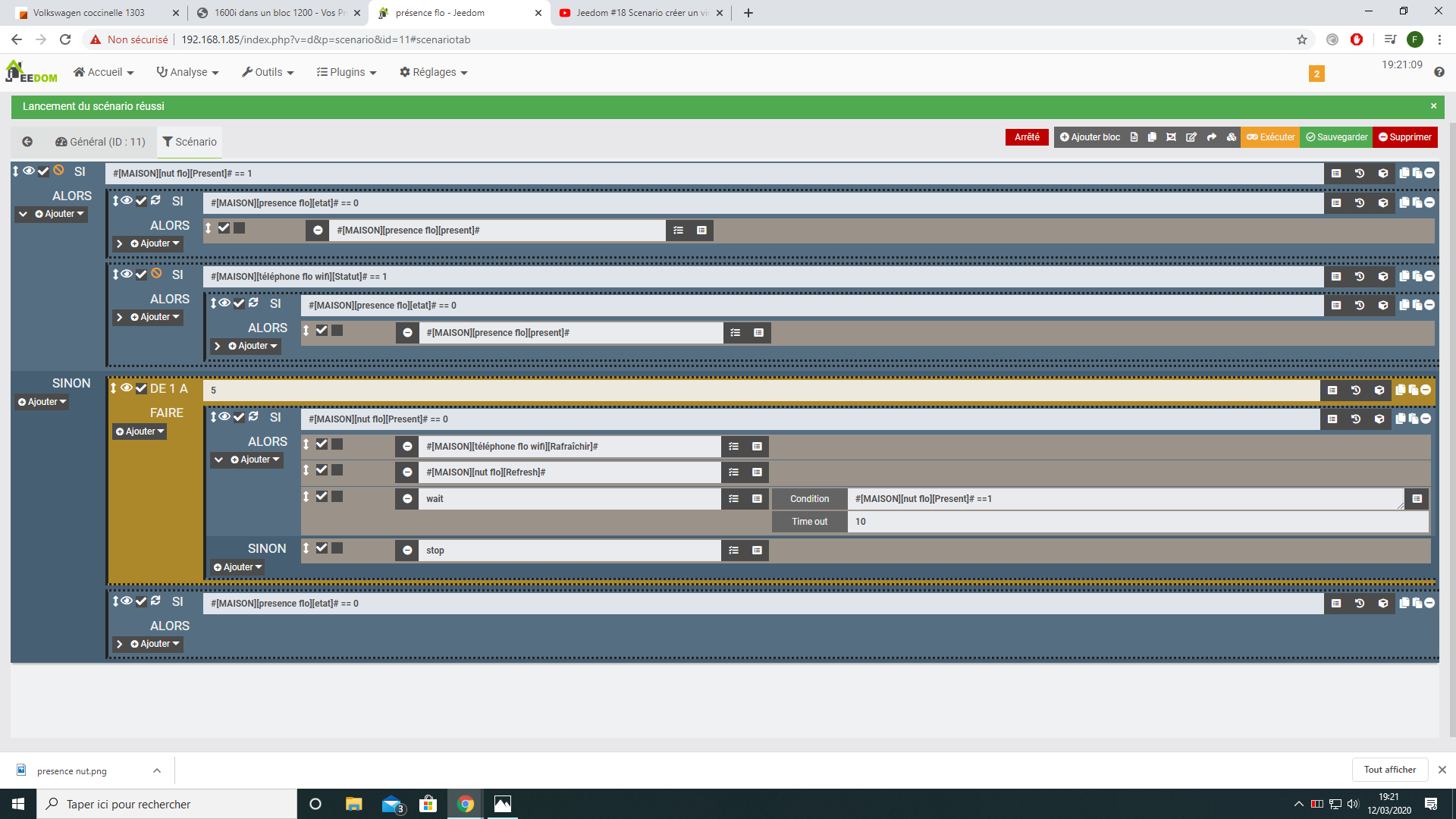The width and height of the screenshot is (1456, 819).
Task: Click the pencil edit icon in toolbar
Action: [1191, 137]
